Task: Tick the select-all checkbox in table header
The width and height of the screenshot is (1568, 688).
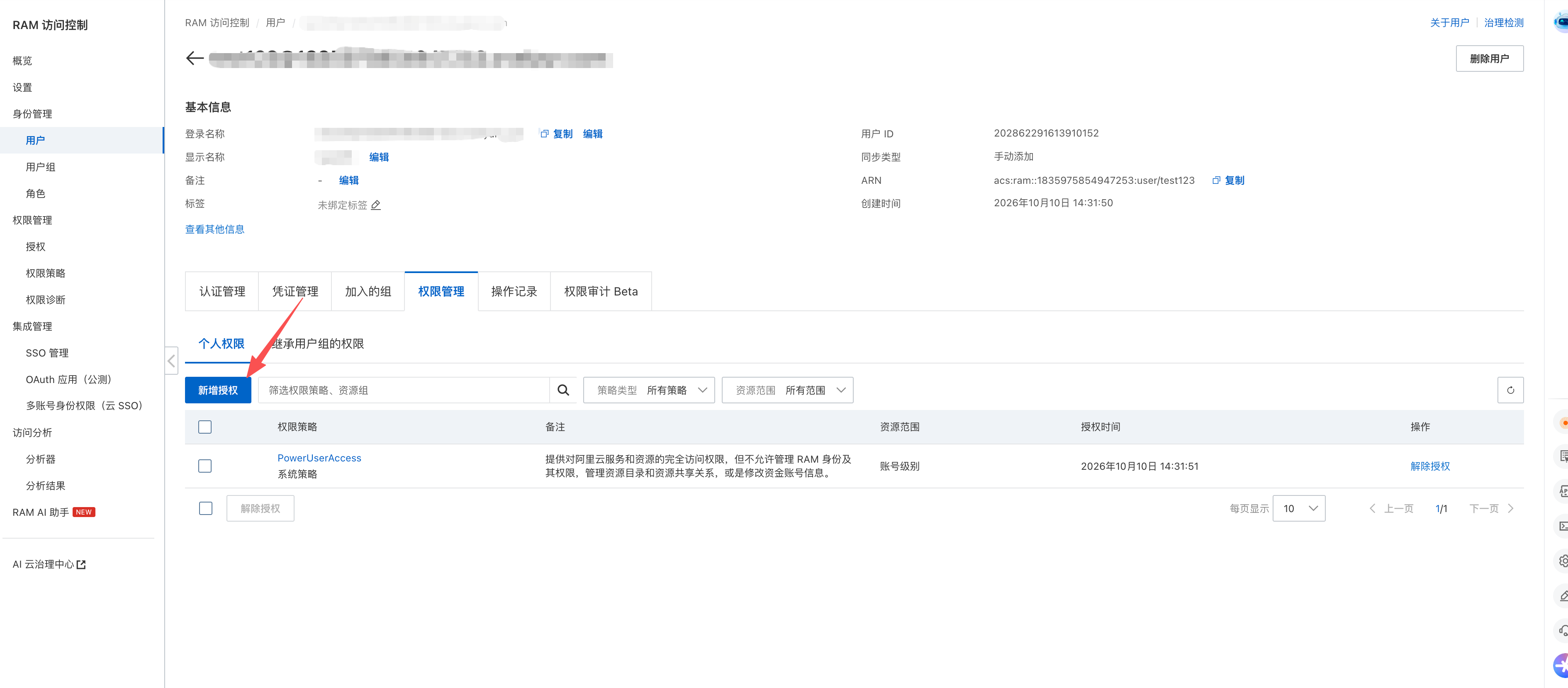Action: (x=205, y=427)
